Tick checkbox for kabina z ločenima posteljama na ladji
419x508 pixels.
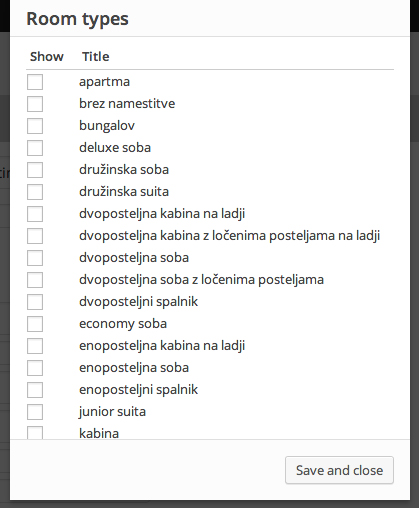pyautogui.click(x=35, y=236)
